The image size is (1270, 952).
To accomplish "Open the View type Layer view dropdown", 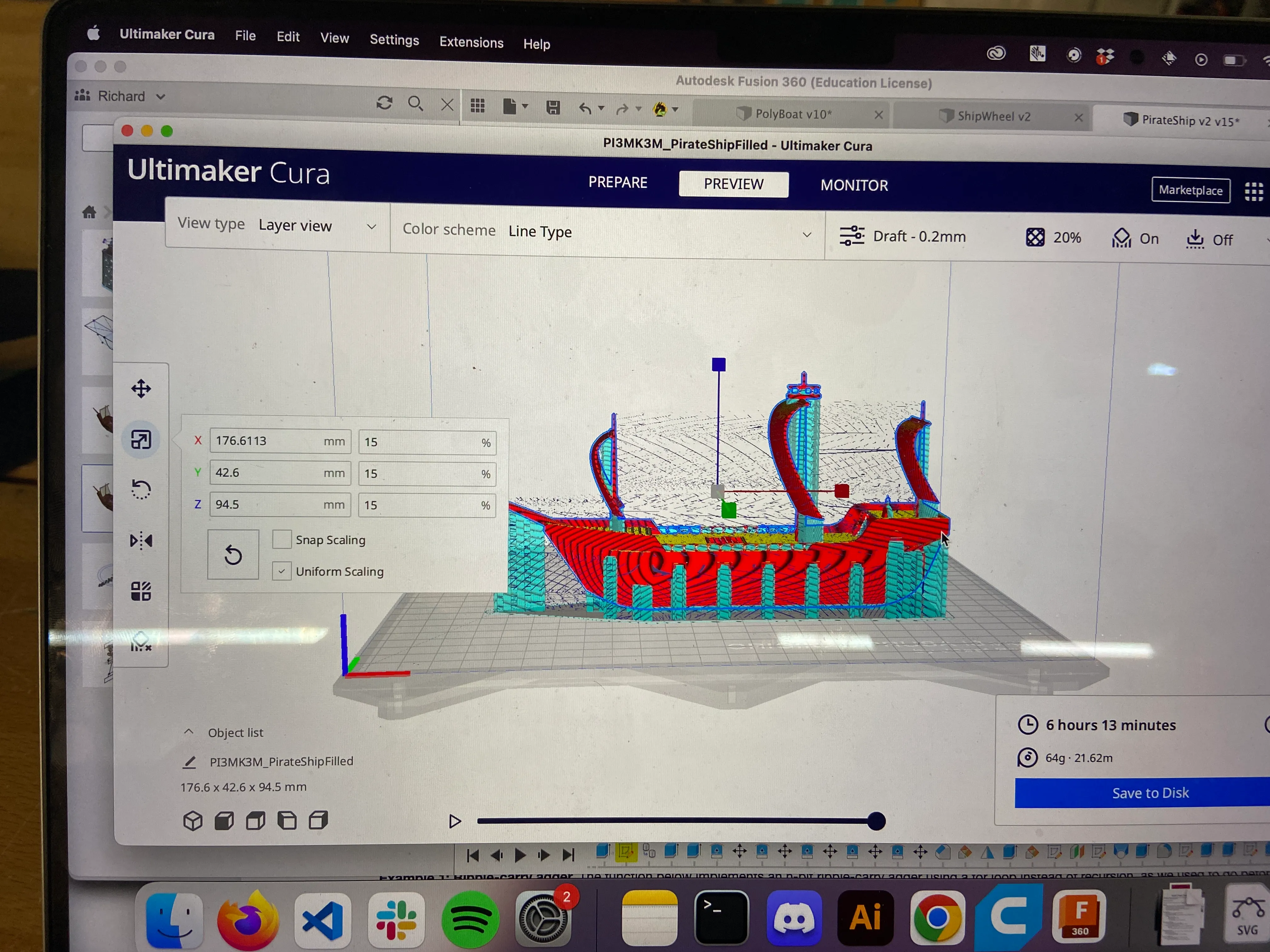I will pos(277,225).
